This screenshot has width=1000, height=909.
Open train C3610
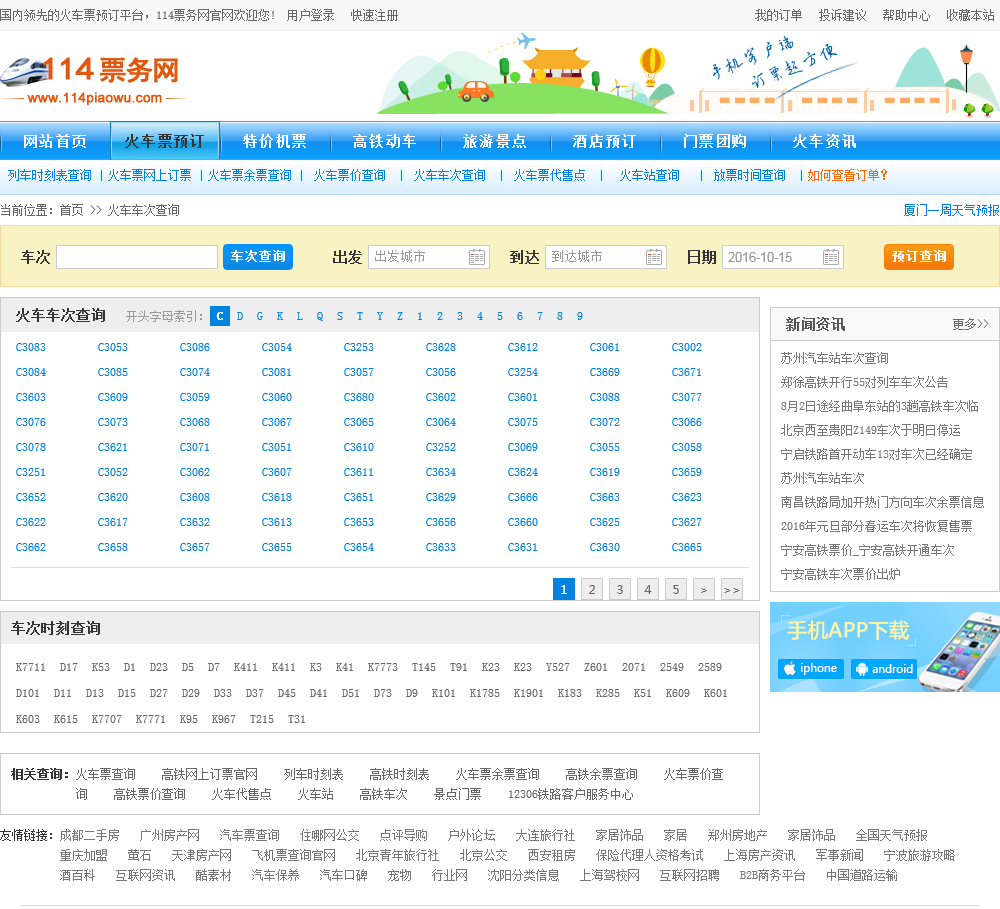click(358, 447)
